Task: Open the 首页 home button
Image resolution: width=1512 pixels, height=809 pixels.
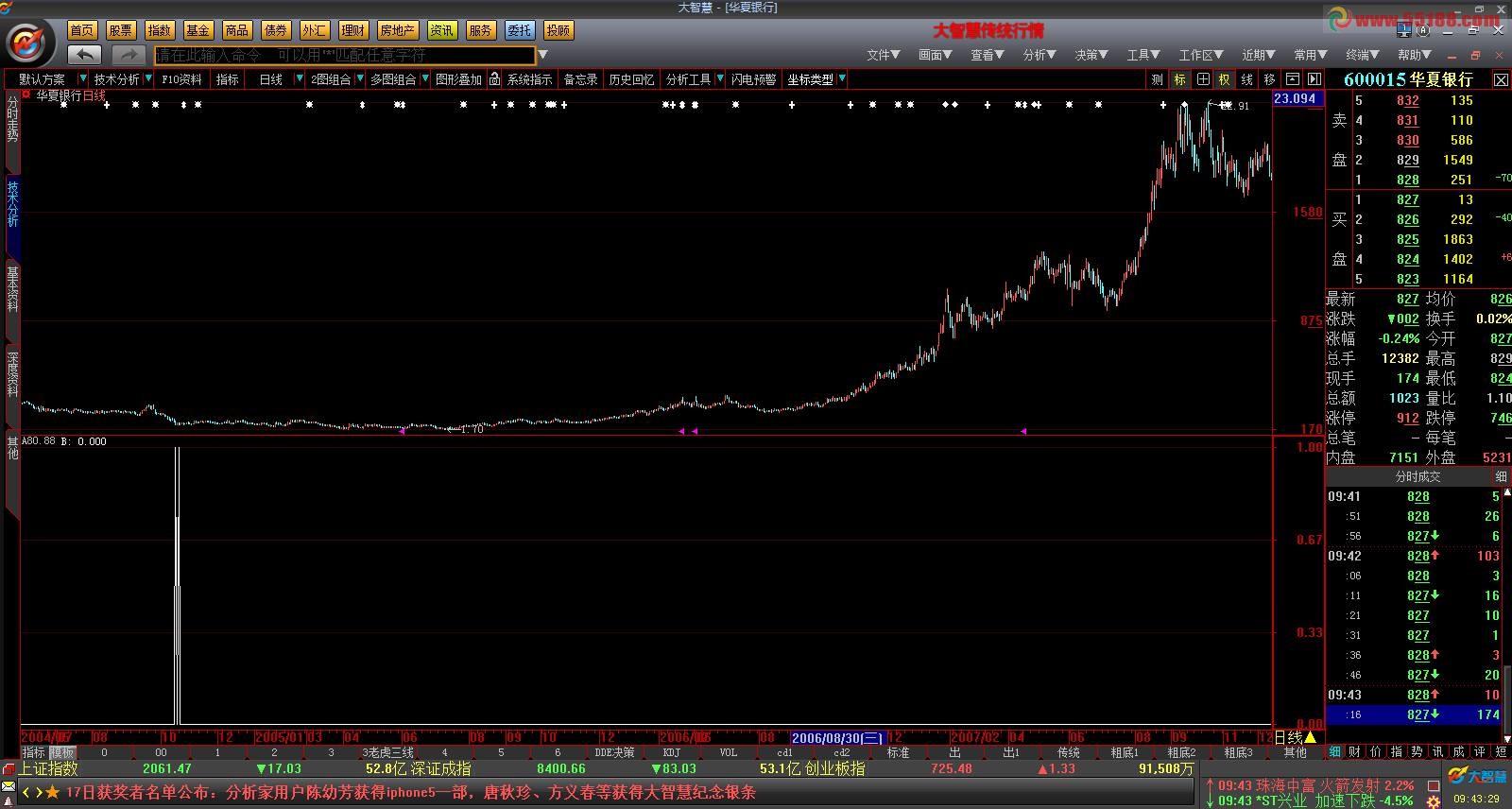Action: coord(81,30)
